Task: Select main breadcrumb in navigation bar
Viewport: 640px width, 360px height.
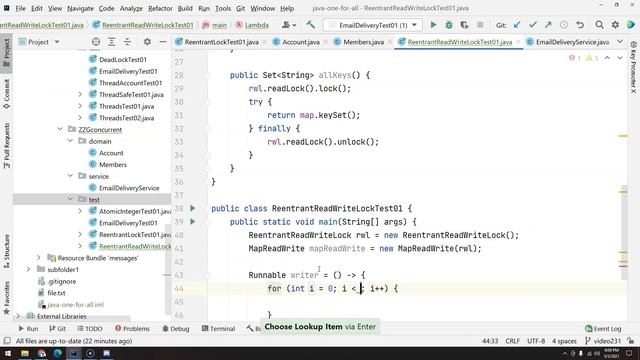Action: tap(214, 25)
